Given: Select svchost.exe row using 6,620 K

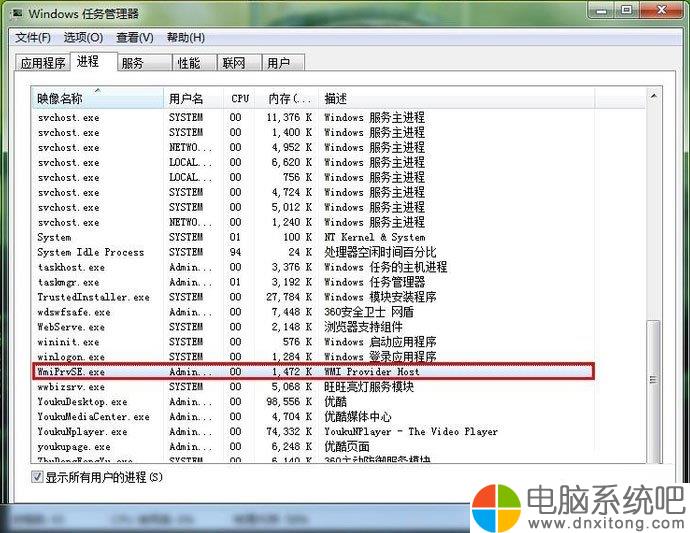Looking at the screenshot, I should click(x=312, y=162).
